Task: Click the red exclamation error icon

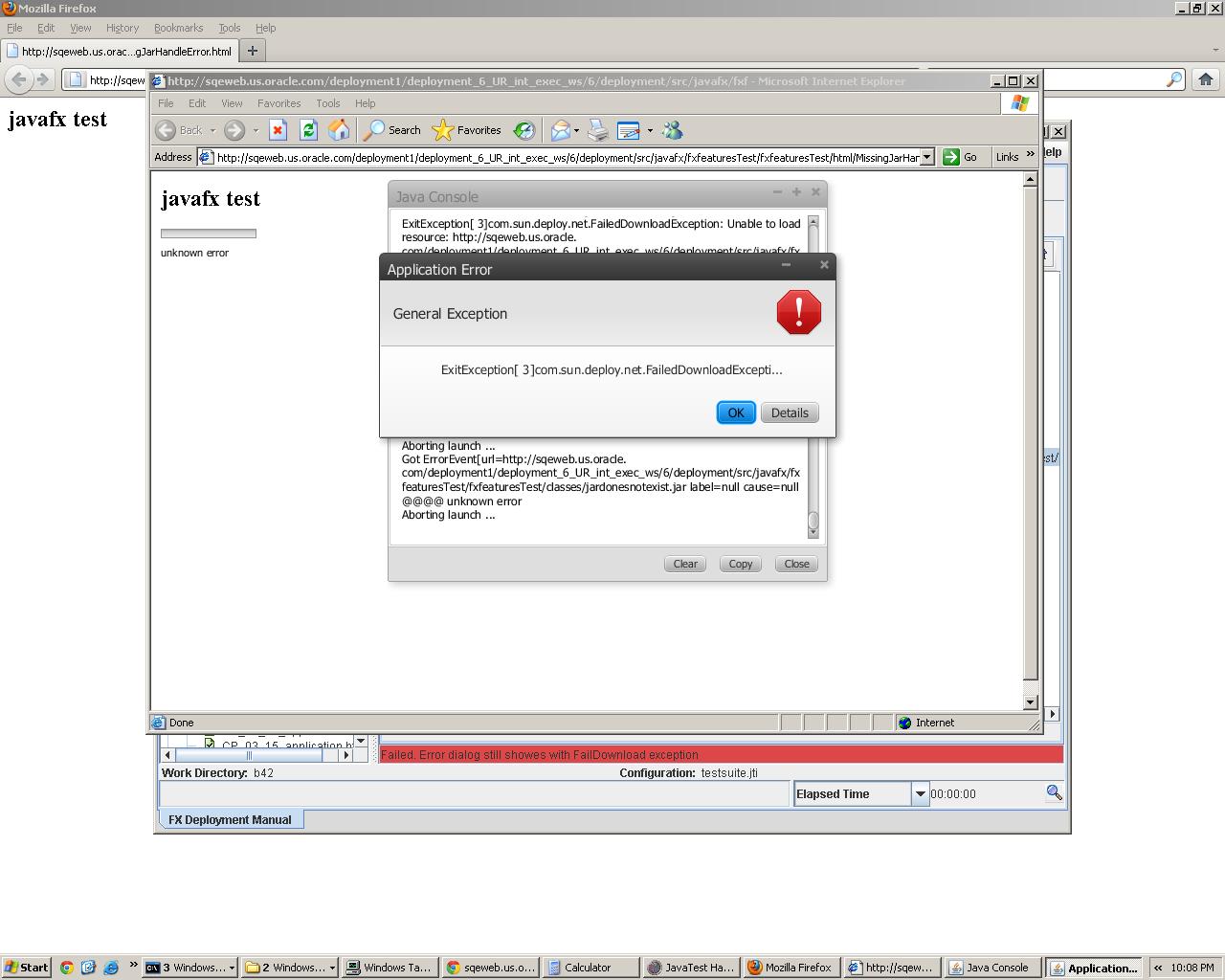Action: 799,312
